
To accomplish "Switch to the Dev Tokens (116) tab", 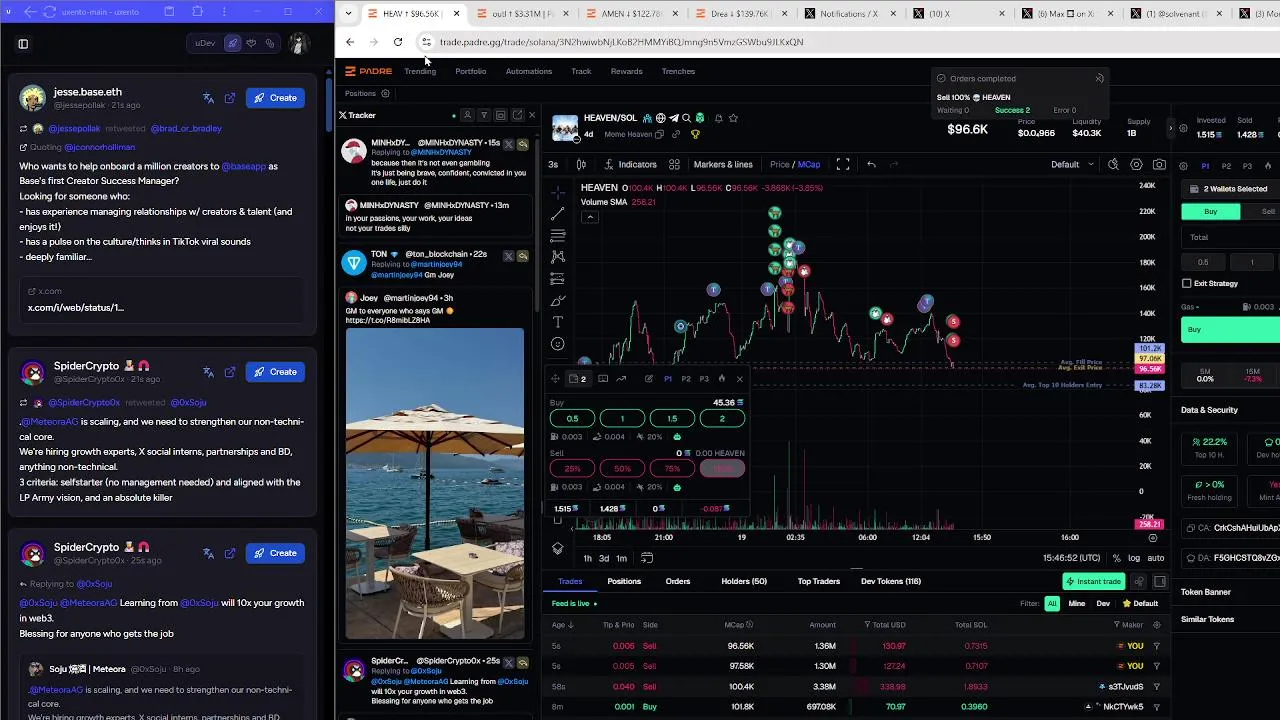I will pos(891,581).
